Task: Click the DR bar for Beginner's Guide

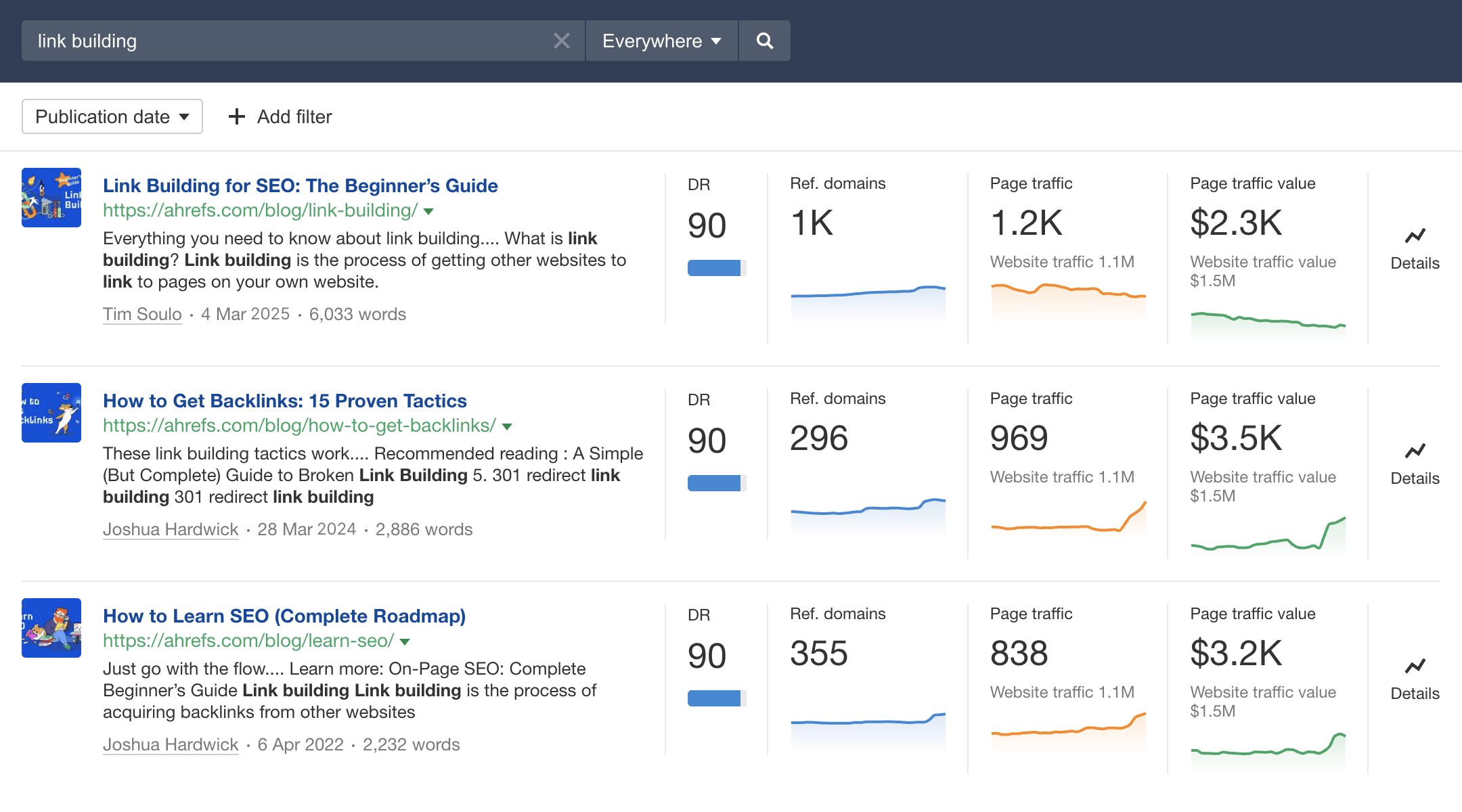Action: tap(716, 268)
